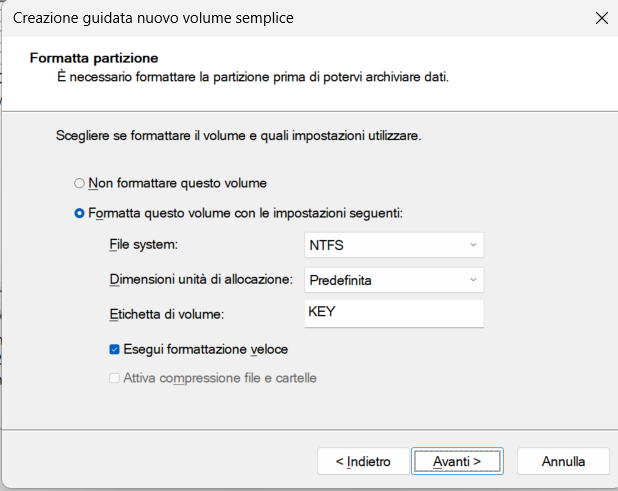Click the "Non formattare questo volume" label
Screen dimensions: 618x491
(x=177, y=183)
